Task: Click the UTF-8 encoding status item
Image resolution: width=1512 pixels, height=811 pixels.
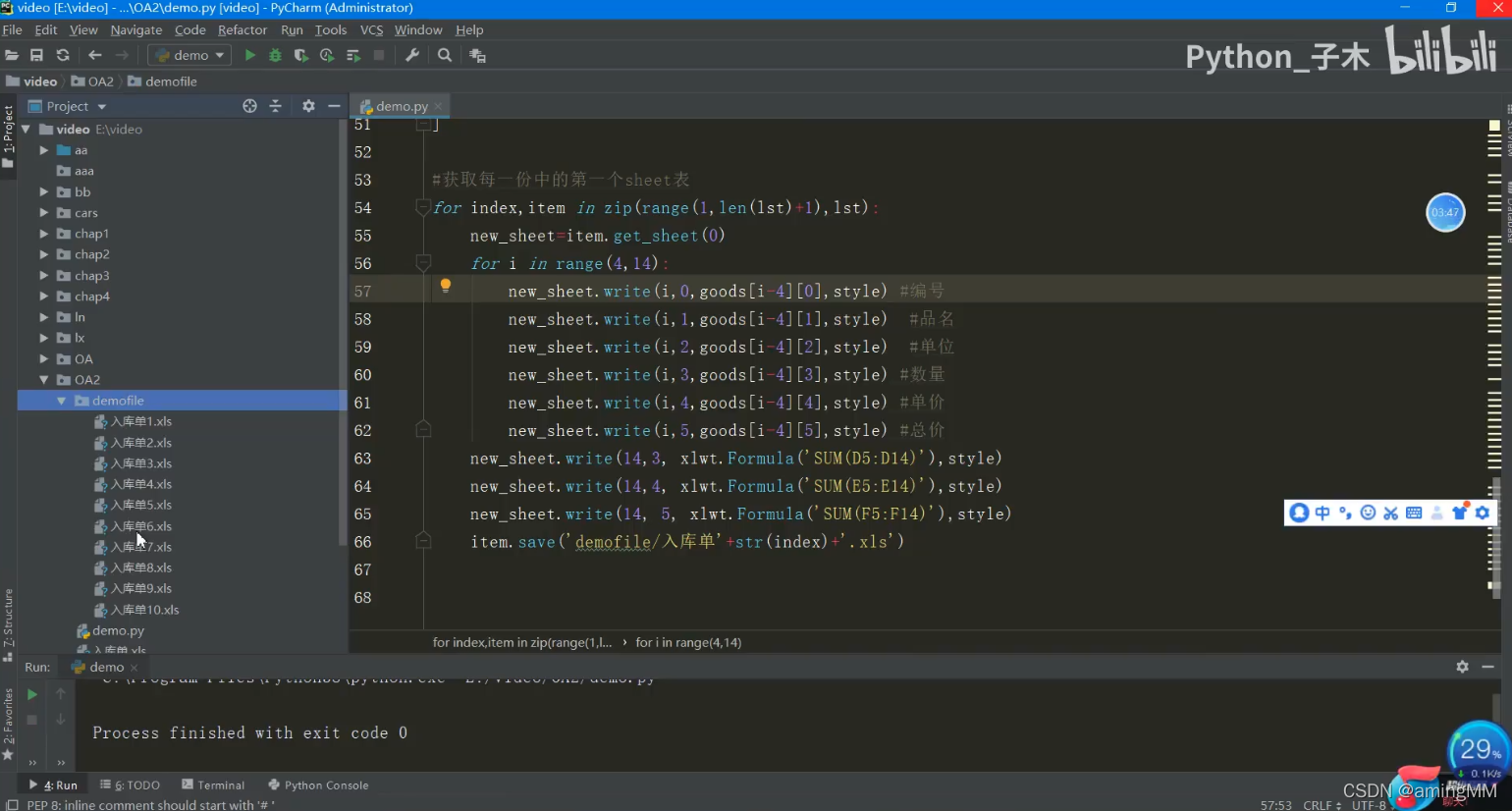Action: pos(1369,805)
